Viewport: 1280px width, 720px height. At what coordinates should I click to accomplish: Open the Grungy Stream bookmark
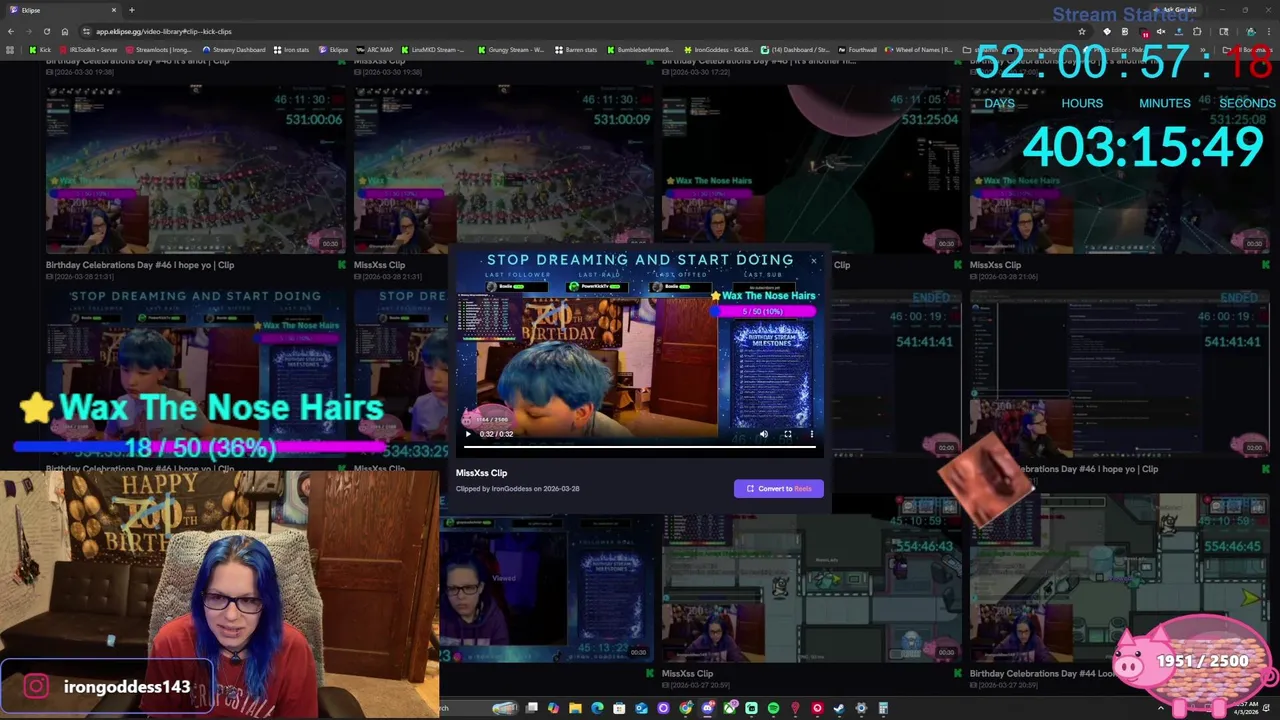pyautogui.click(x=511, y=50)
